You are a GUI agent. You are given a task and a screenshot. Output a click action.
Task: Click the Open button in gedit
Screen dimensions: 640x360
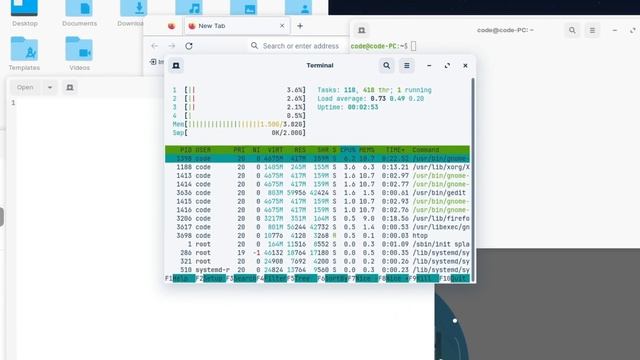coord(25,87)
